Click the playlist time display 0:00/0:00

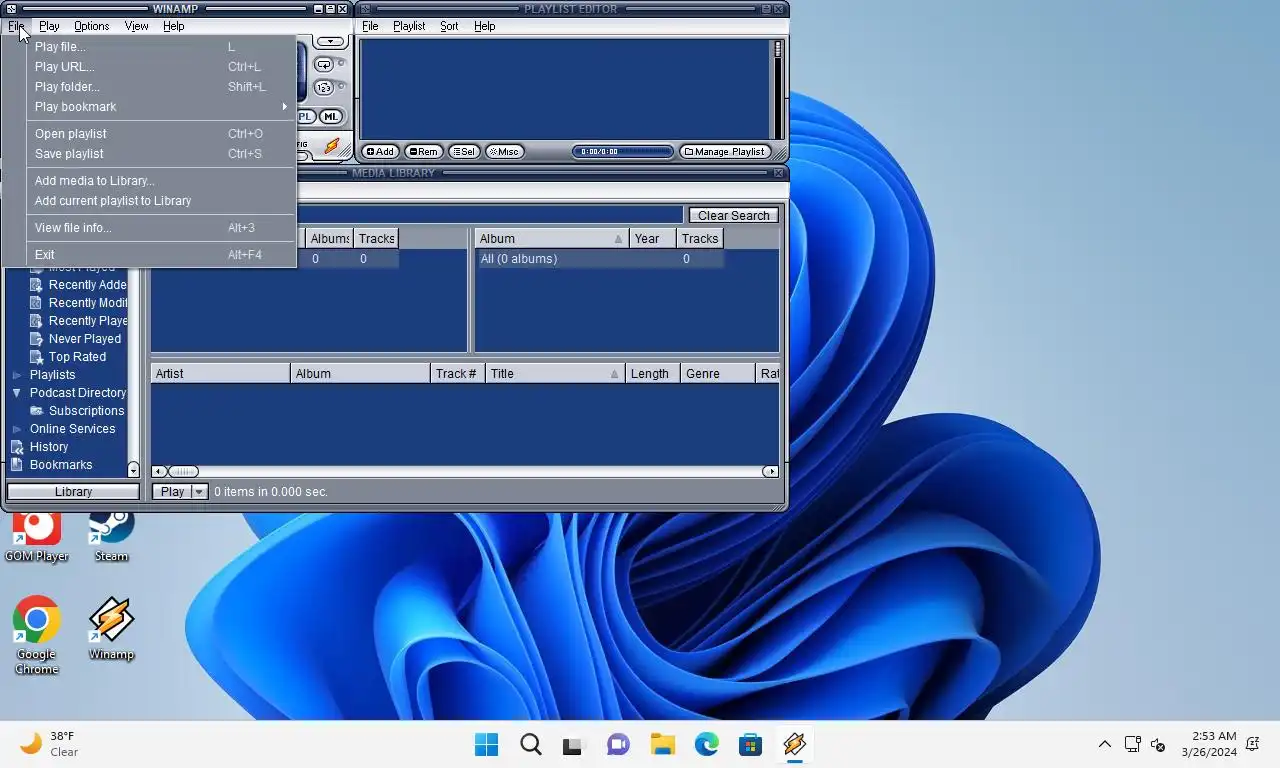point(622,152)
